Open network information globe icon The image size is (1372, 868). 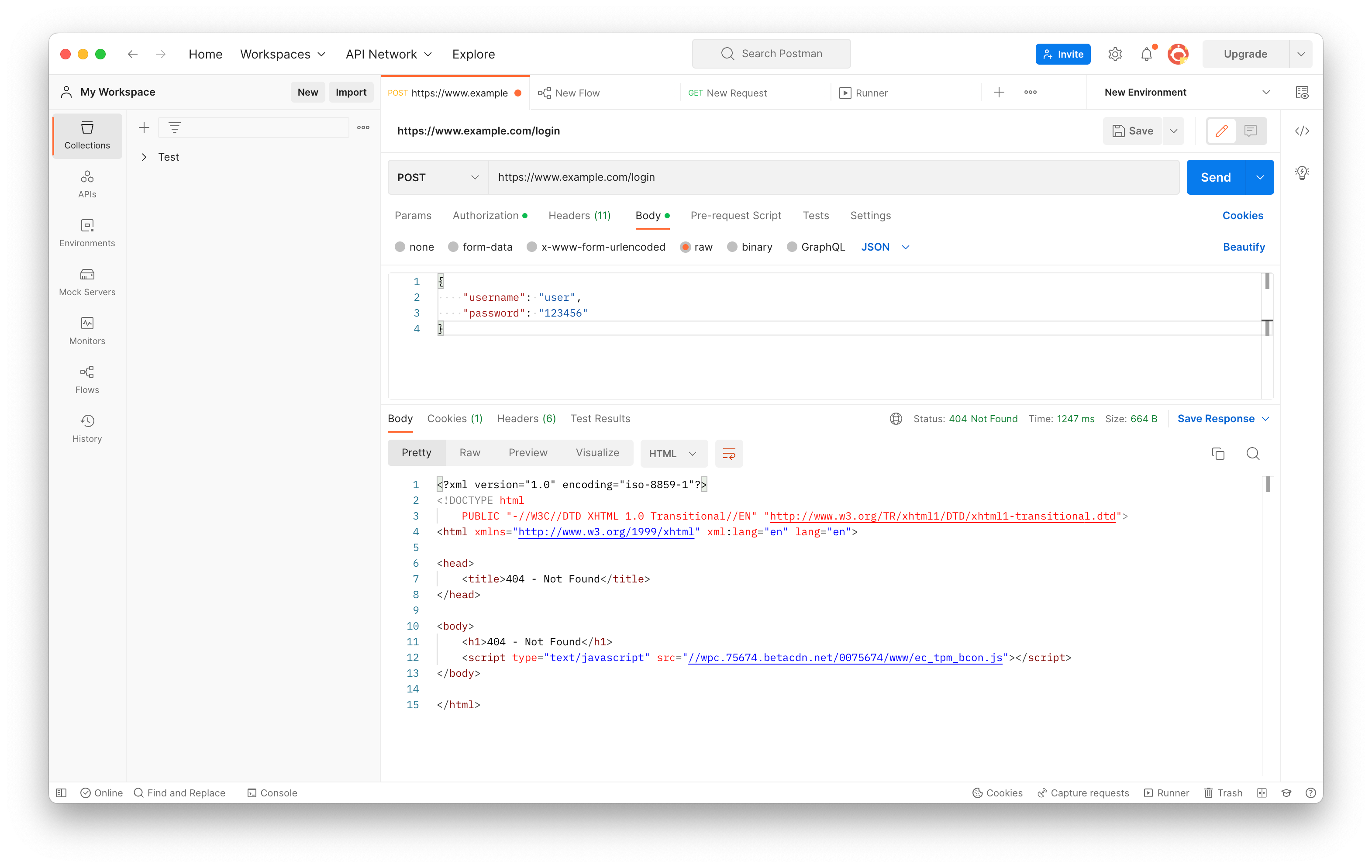point(896,419)
